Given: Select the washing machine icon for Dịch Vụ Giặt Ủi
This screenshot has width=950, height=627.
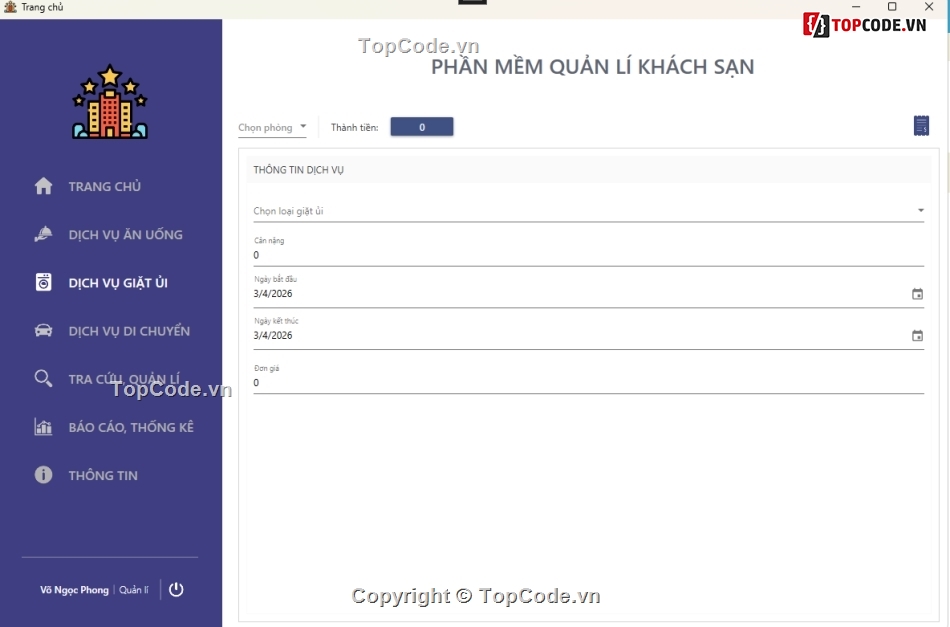Looking at the screenshot, I should (x=42, y=282).
